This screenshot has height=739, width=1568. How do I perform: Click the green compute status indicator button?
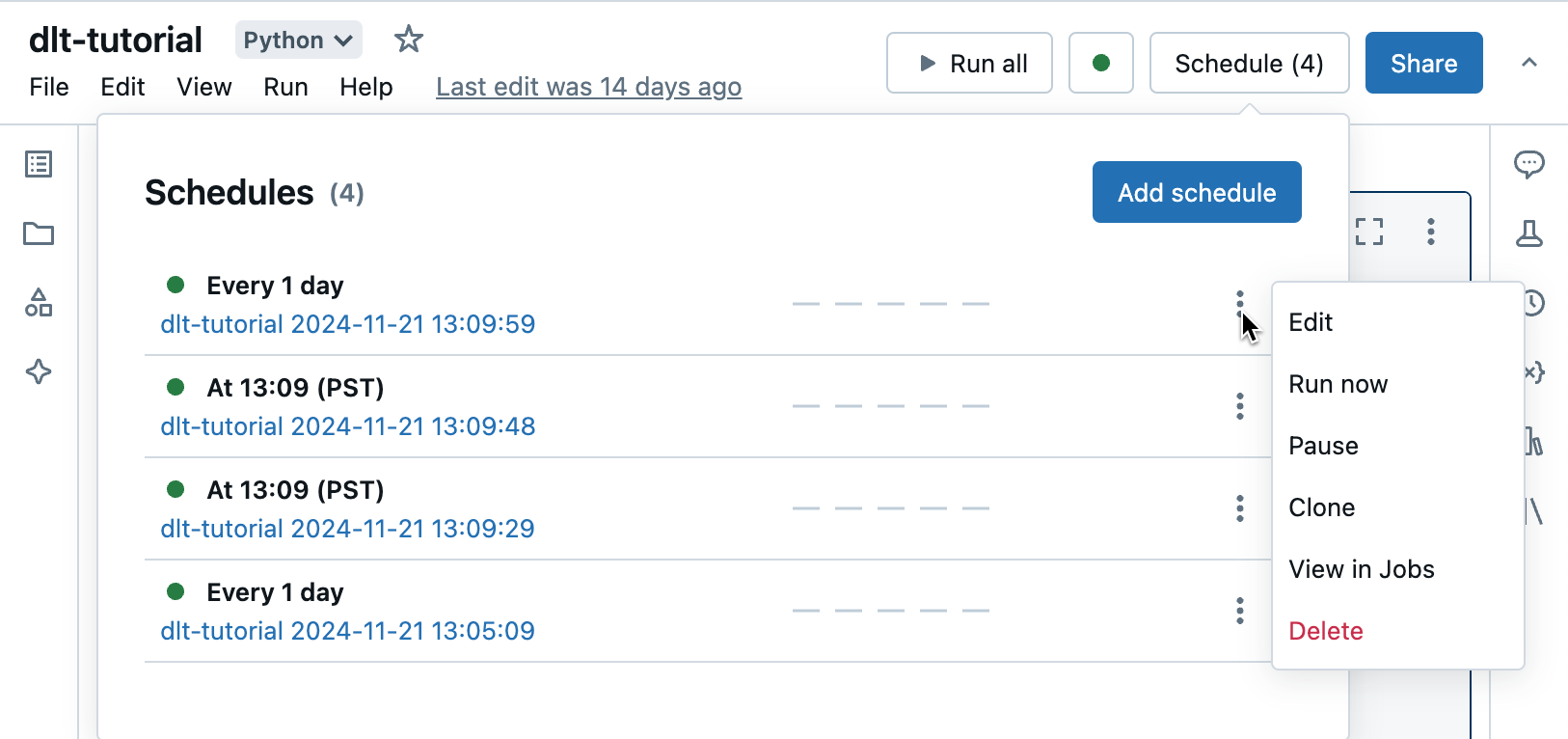(1100, 64)
